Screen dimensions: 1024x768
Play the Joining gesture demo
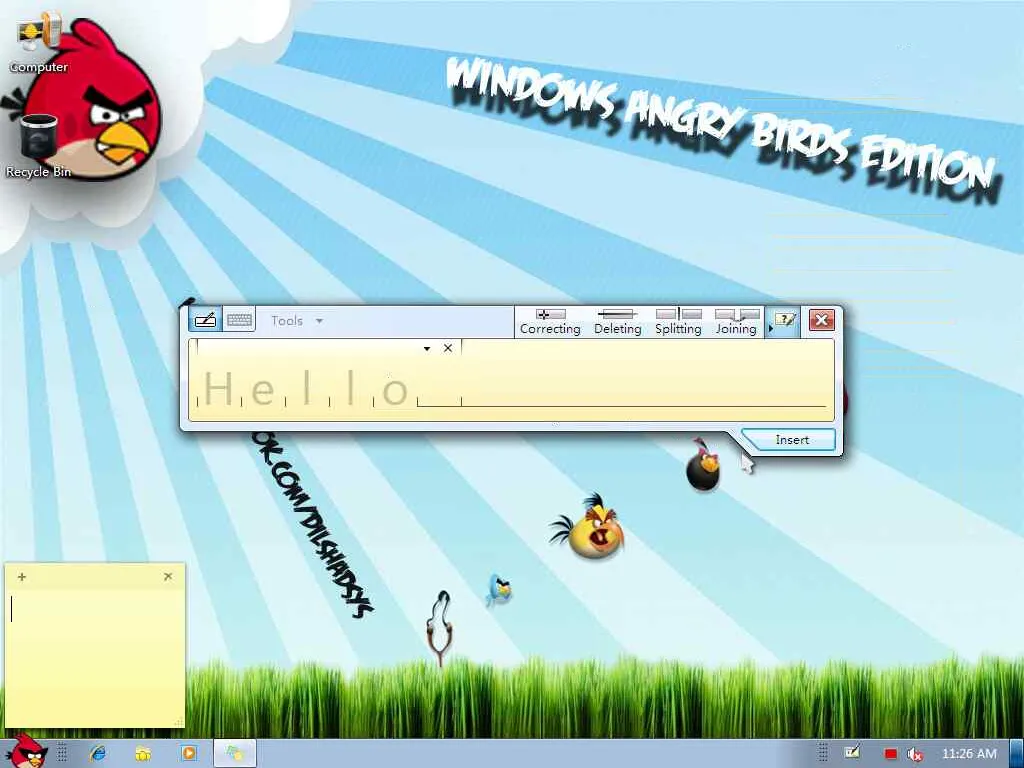click(x=736, y=322)
